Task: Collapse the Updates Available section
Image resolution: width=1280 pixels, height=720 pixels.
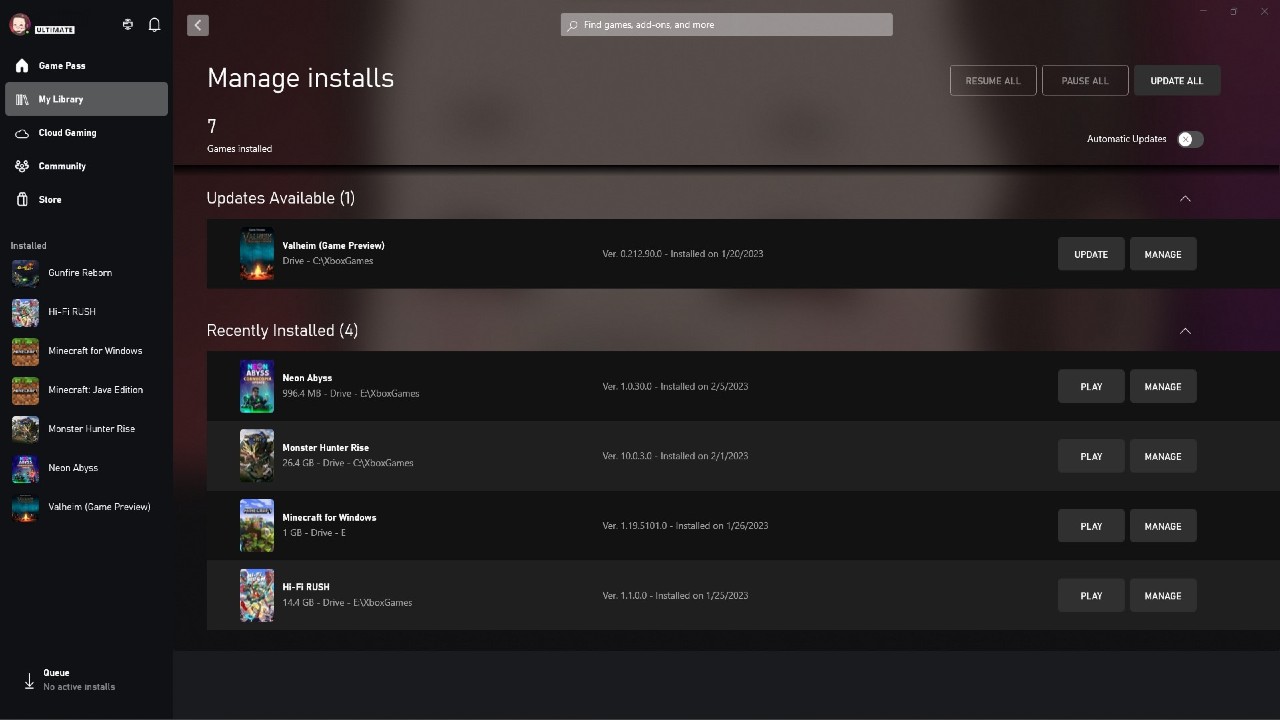Action: 1185,198
